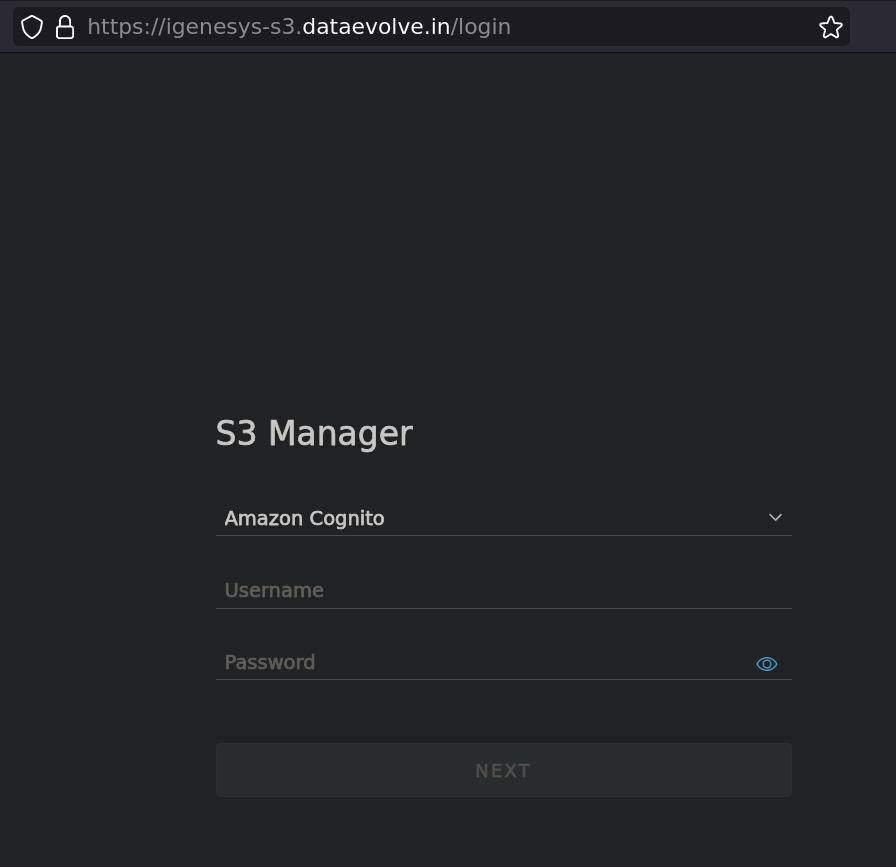Open site security padlock info
This screenshot has height=867, width=896.
65,27
